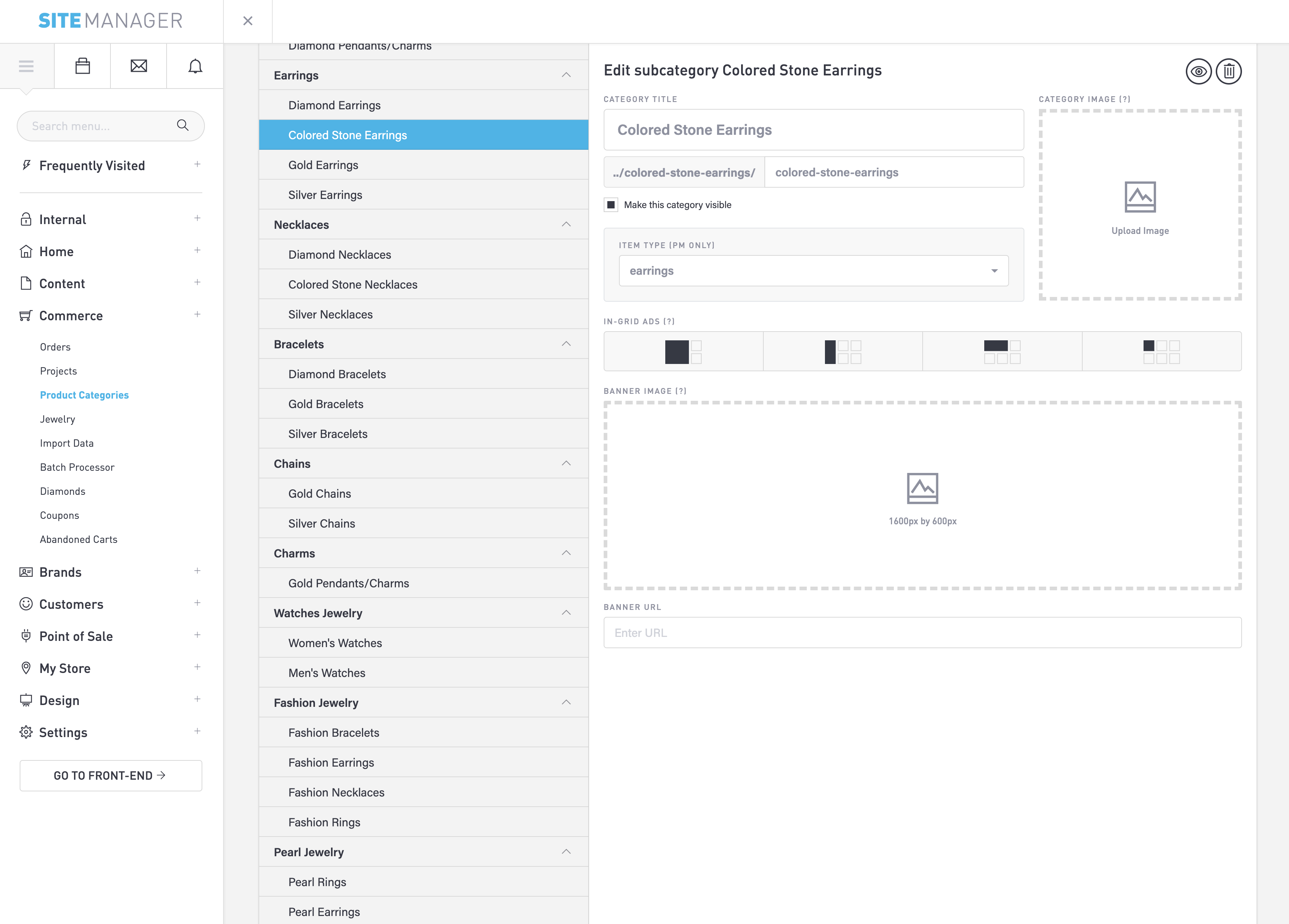Click into the Banner URL input field
This screenshot has width=1289, height=924.
(922, 633)
